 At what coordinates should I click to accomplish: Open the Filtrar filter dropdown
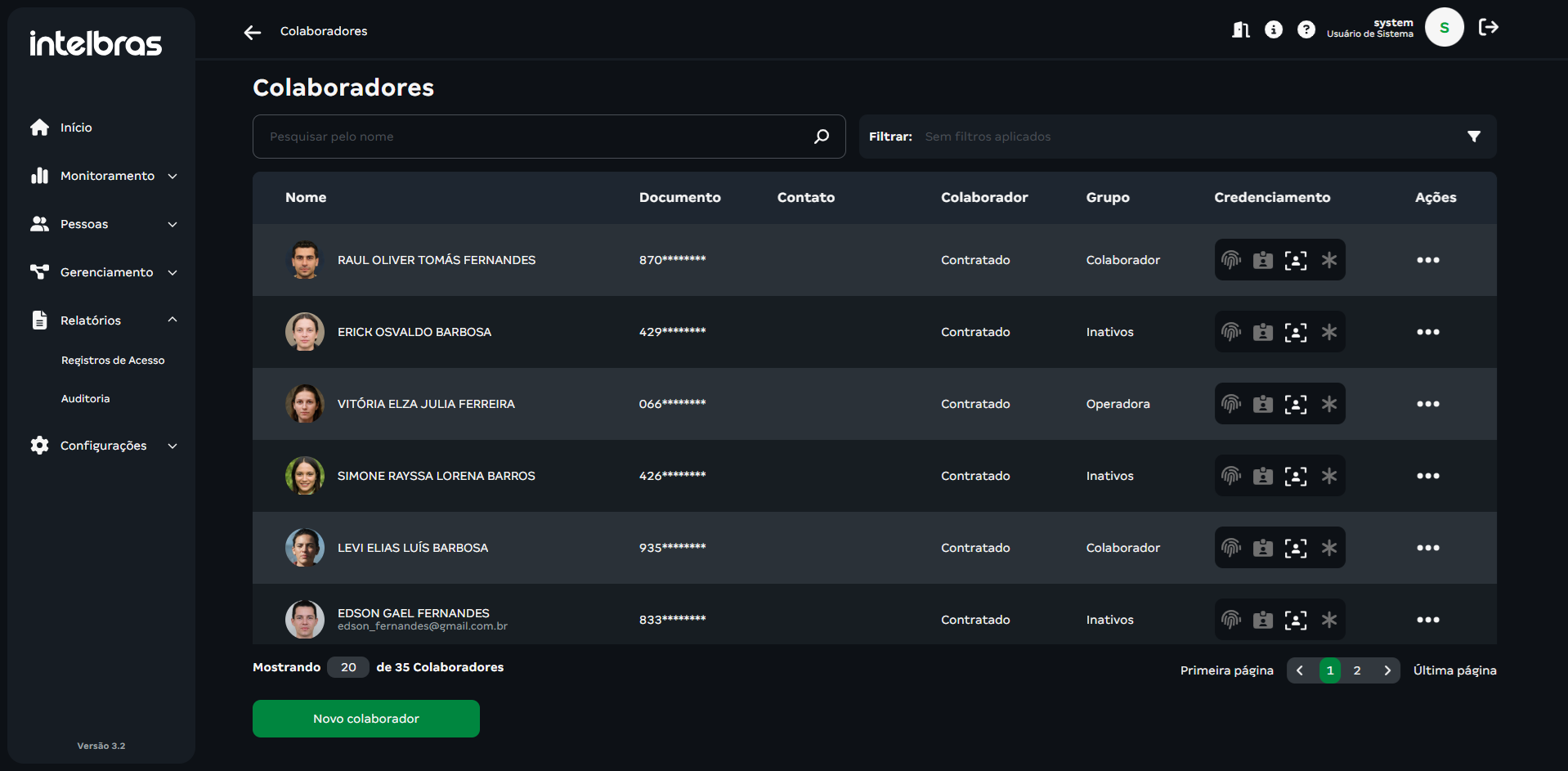tap(1473, 137)
